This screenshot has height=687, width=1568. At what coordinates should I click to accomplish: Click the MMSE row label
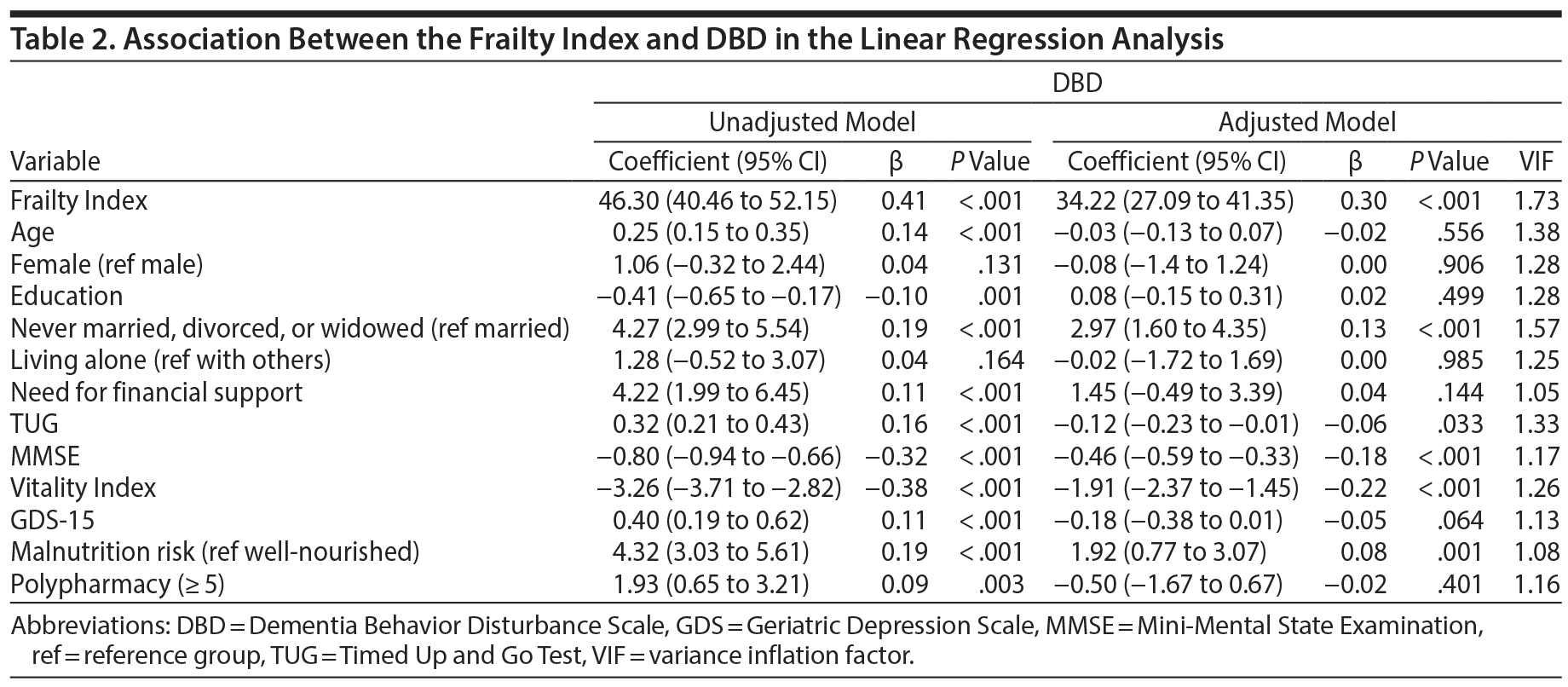point(44,456)
